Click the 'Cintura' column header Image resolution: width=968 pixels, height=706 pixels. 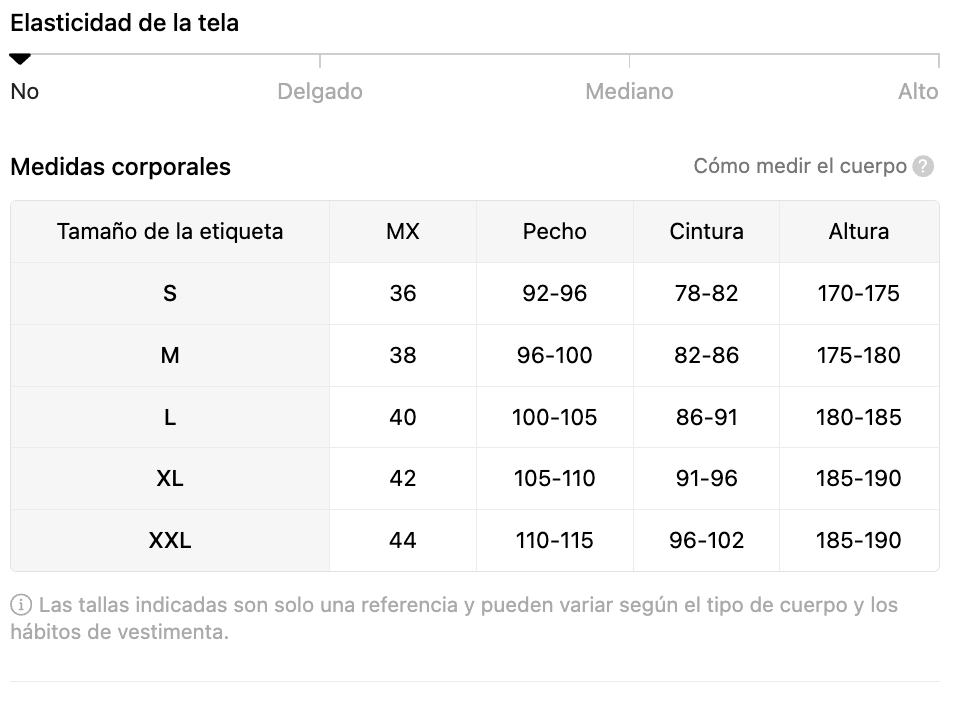[706, 231]
